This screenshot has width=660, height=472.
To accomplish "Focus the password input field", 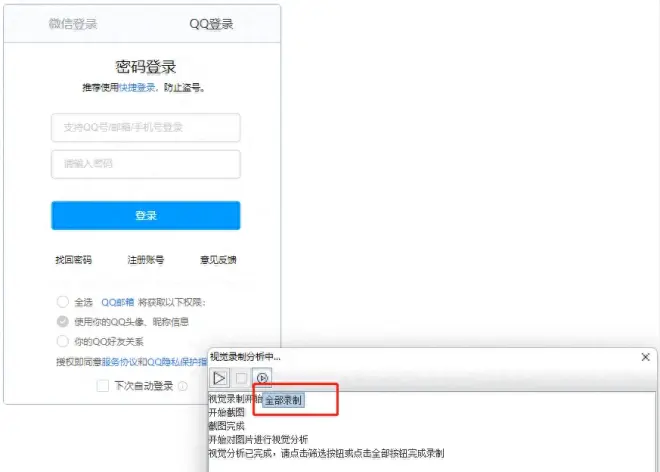I will [146, 164].
